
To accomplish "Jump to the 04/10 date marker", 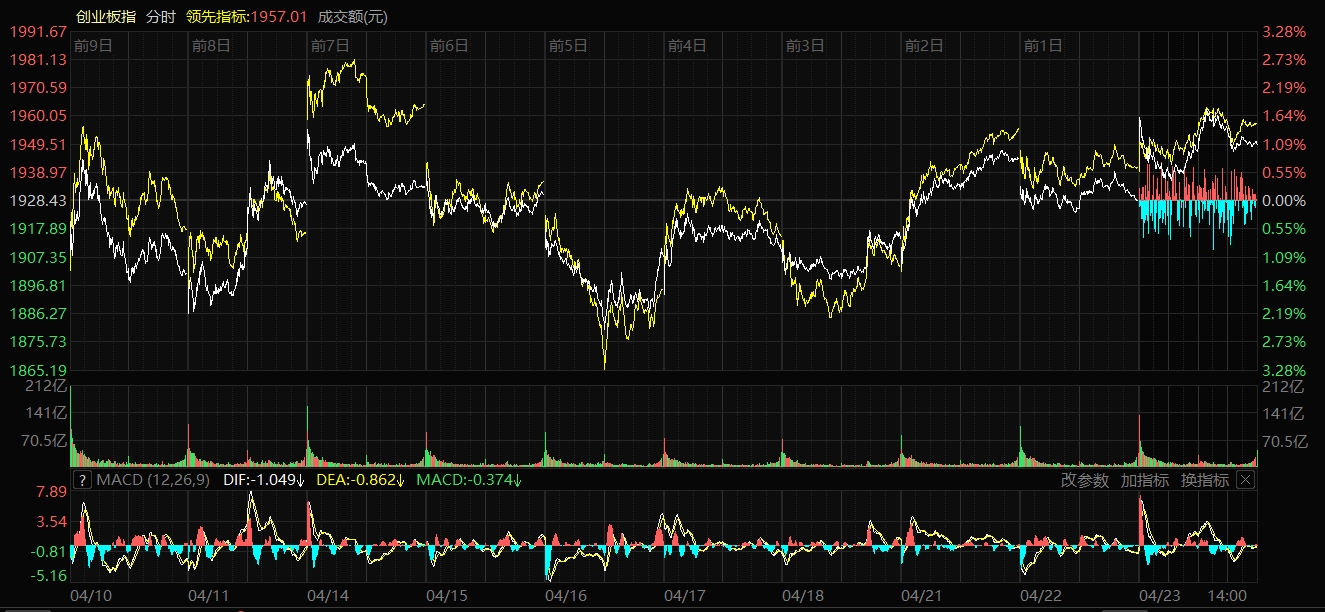I will pyautogui.click(x=92, y=595).
